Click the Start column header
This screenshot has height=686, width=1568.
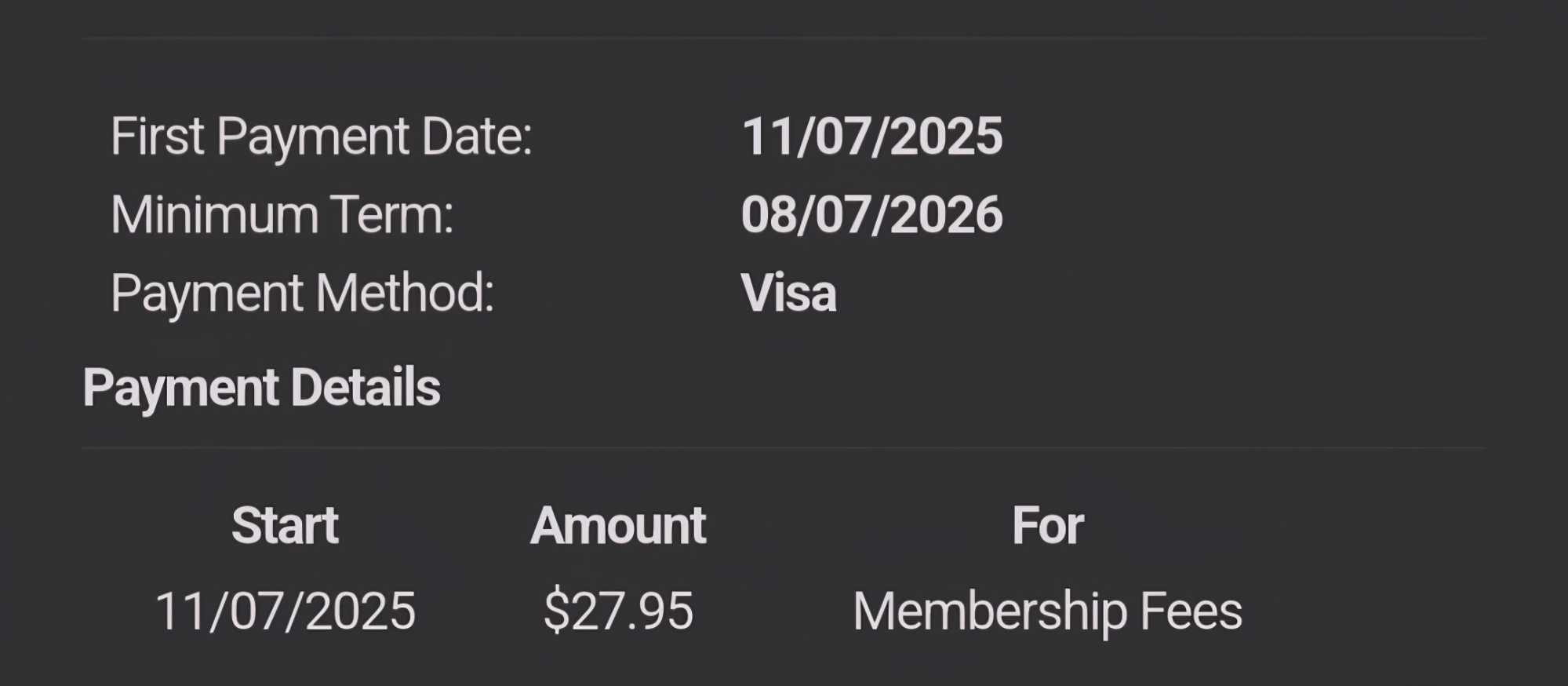click(x=285, y=525)
